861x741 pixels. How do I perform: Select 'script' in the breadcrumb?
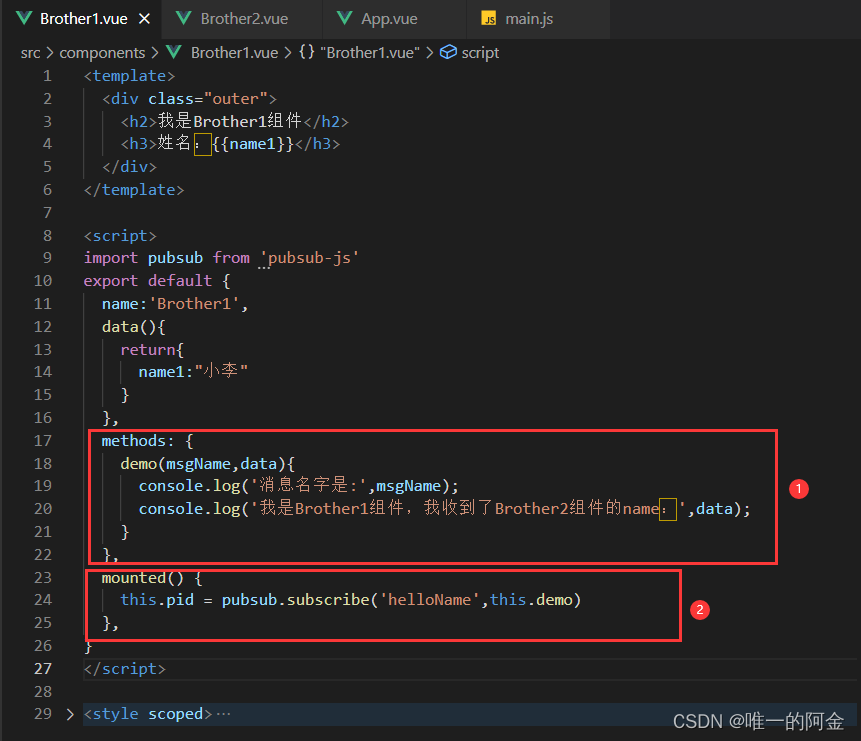(x=480, y=53)
